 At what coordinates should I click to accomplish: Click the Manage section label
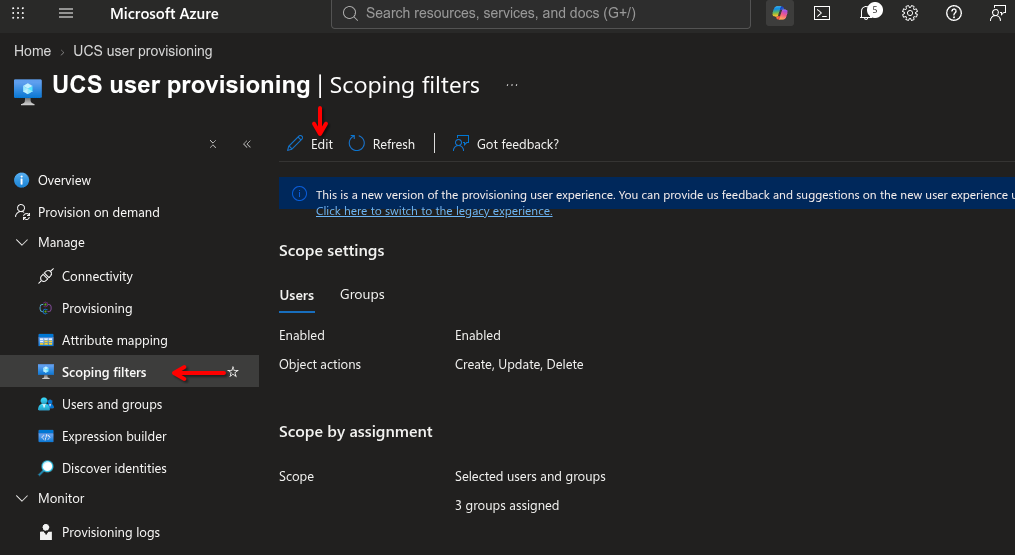(61, 242)
